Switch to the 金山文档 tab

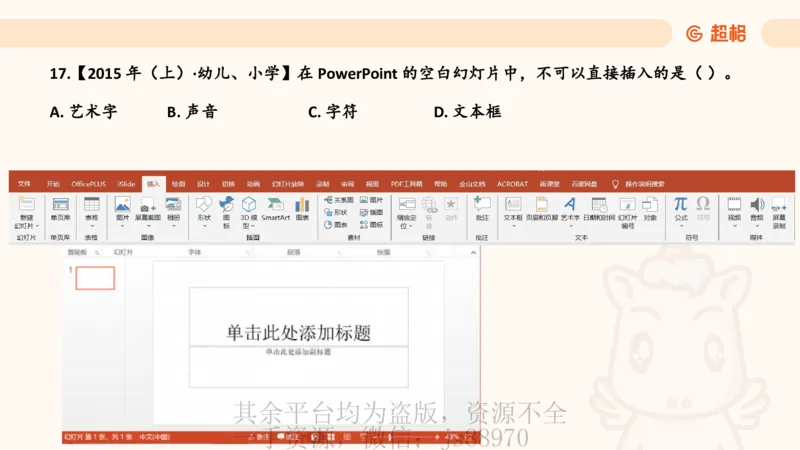[x=472, y=184]
